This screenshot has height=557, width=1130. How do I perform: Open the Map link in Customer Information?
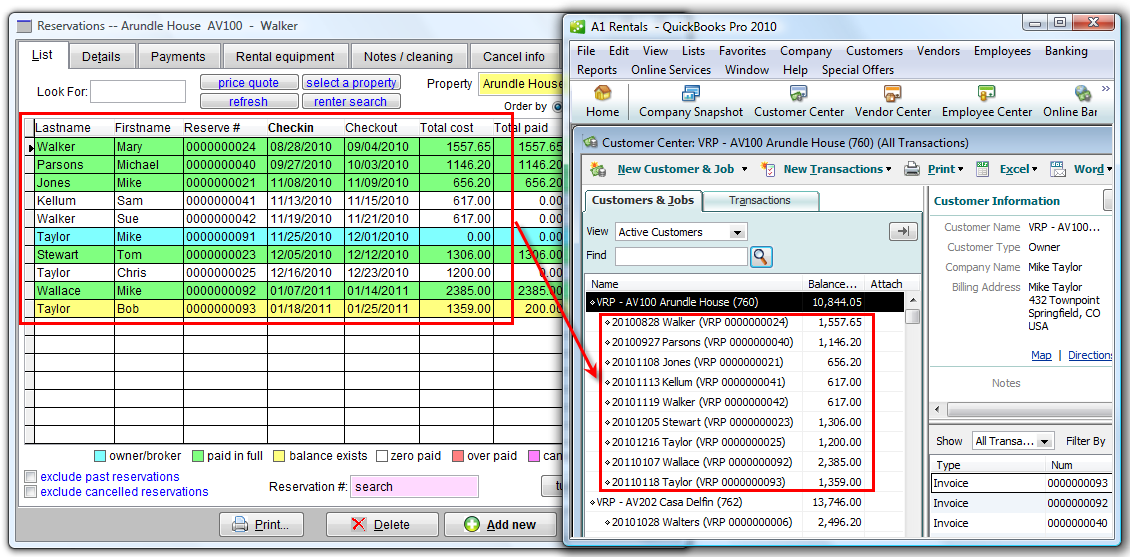[x=1041, y=355]
